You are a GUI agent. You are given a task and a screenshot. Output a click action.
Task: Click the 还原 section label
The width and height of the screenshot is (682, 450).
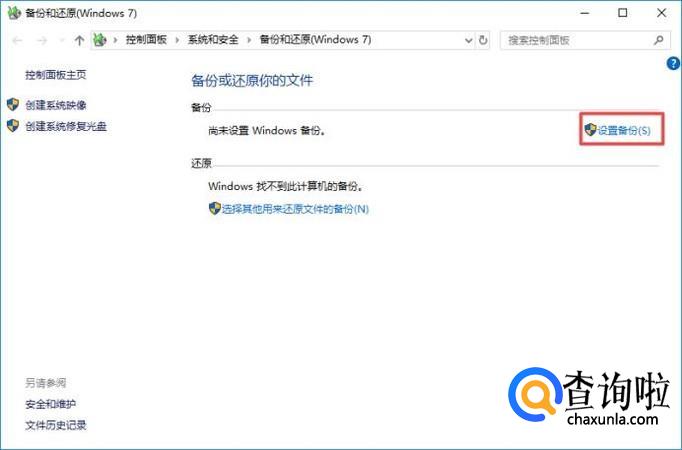[x=201, y=163]
